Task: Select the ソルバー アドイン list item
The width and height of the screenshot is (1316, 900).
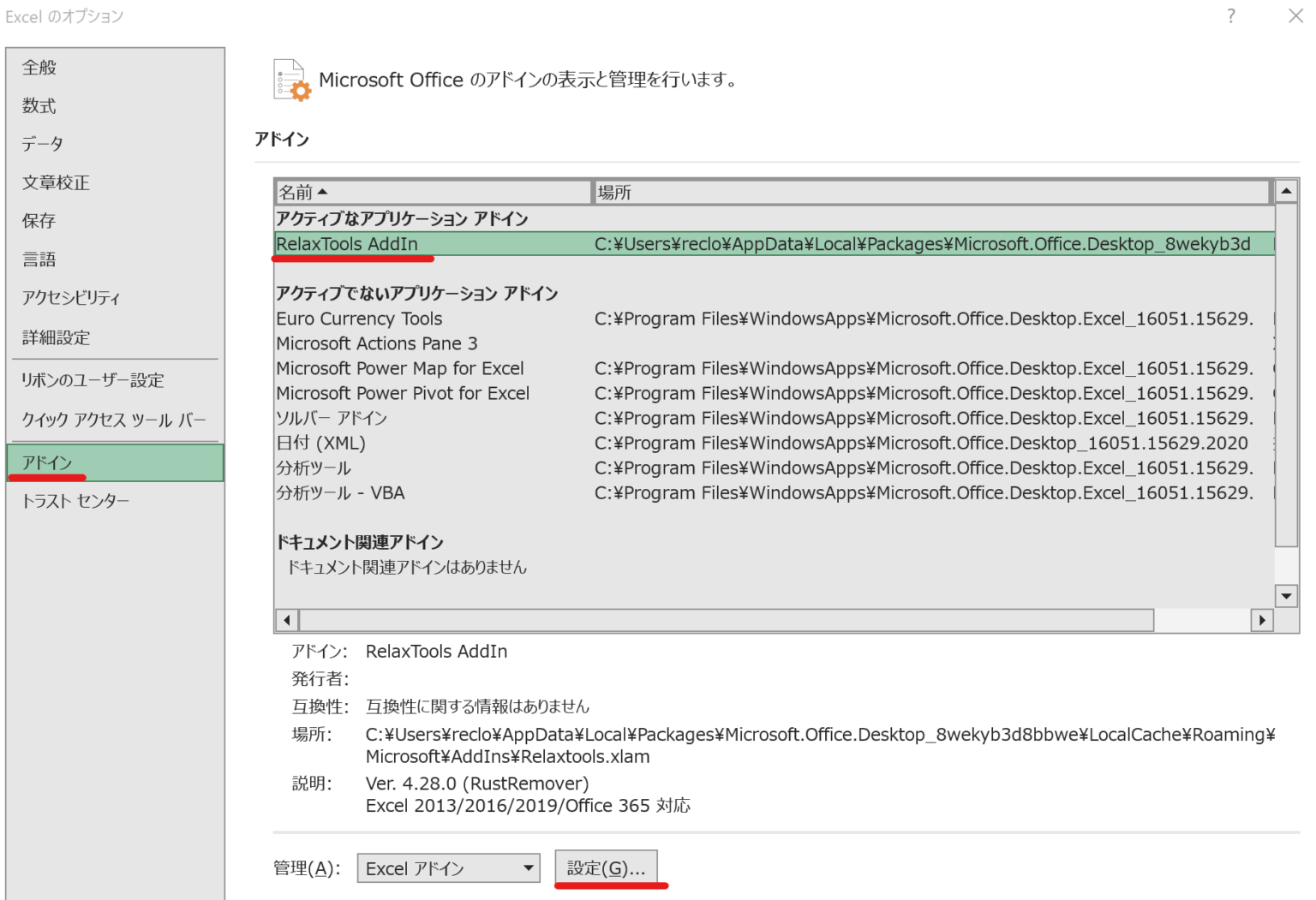Action: 331,418
